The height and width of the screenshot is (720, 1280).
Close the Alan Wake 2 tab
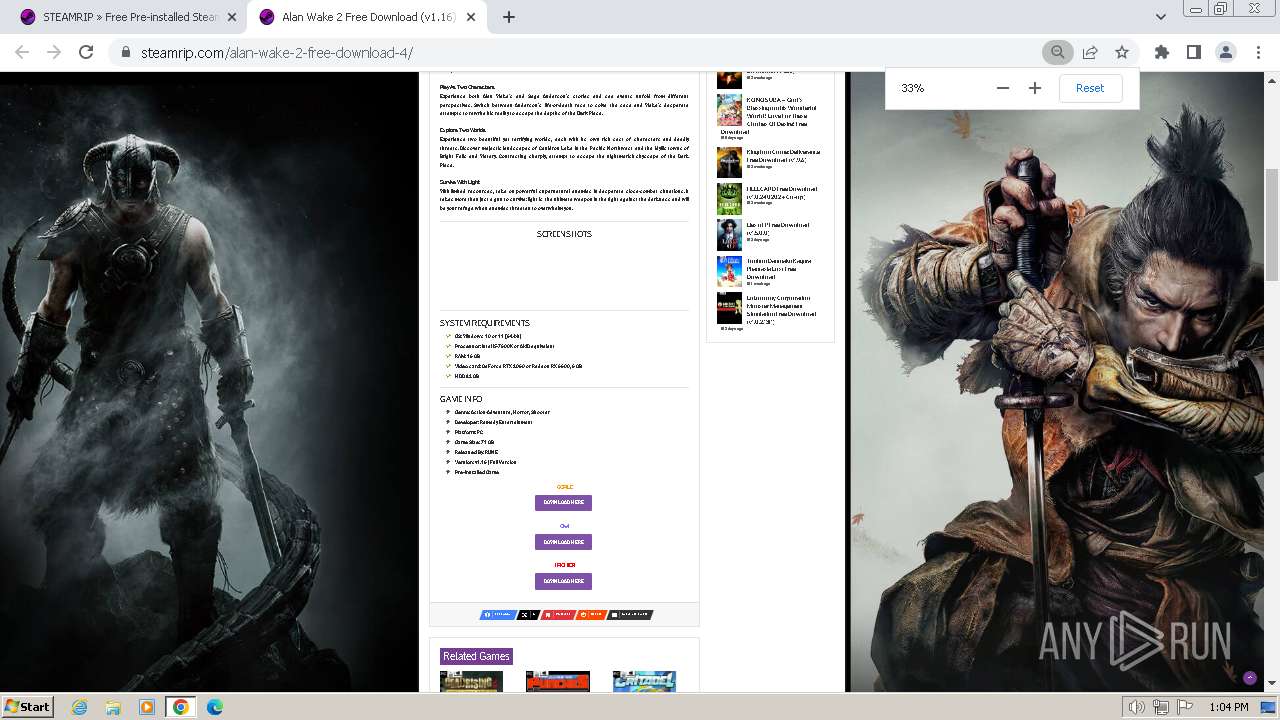471,17
